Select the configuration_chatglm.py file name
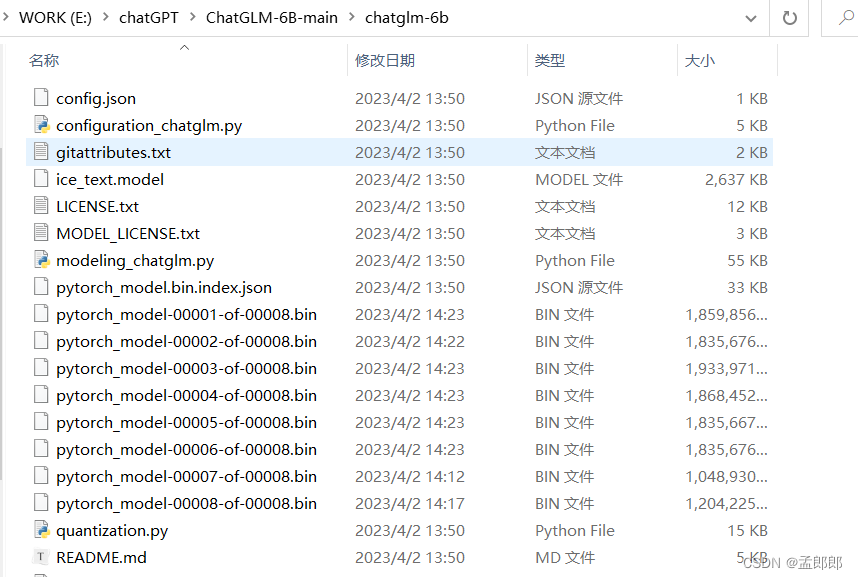Screen dimensions: 858x579 (149, 126)
